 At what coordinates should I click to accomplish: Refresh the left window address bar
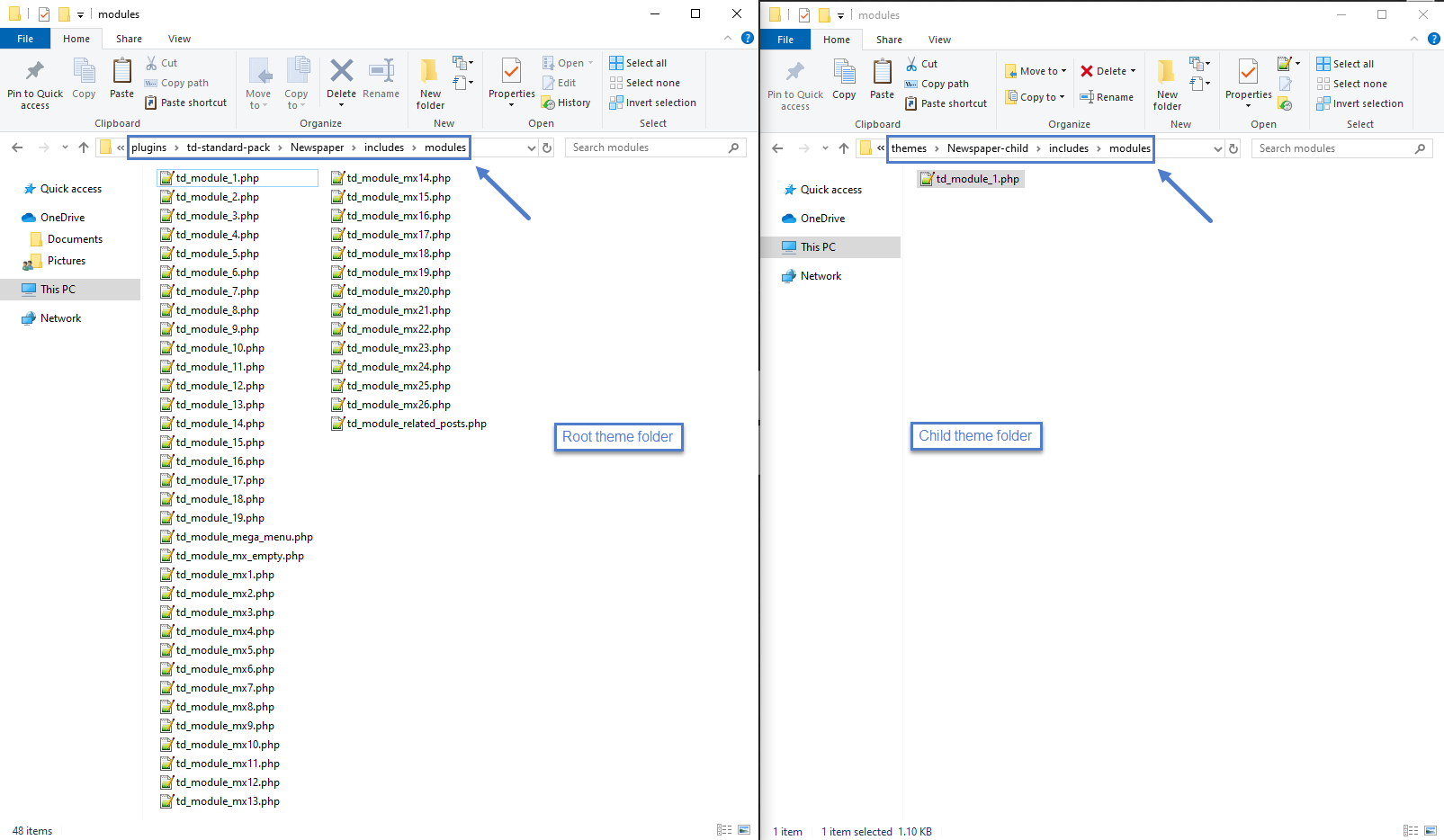[547, 147]
